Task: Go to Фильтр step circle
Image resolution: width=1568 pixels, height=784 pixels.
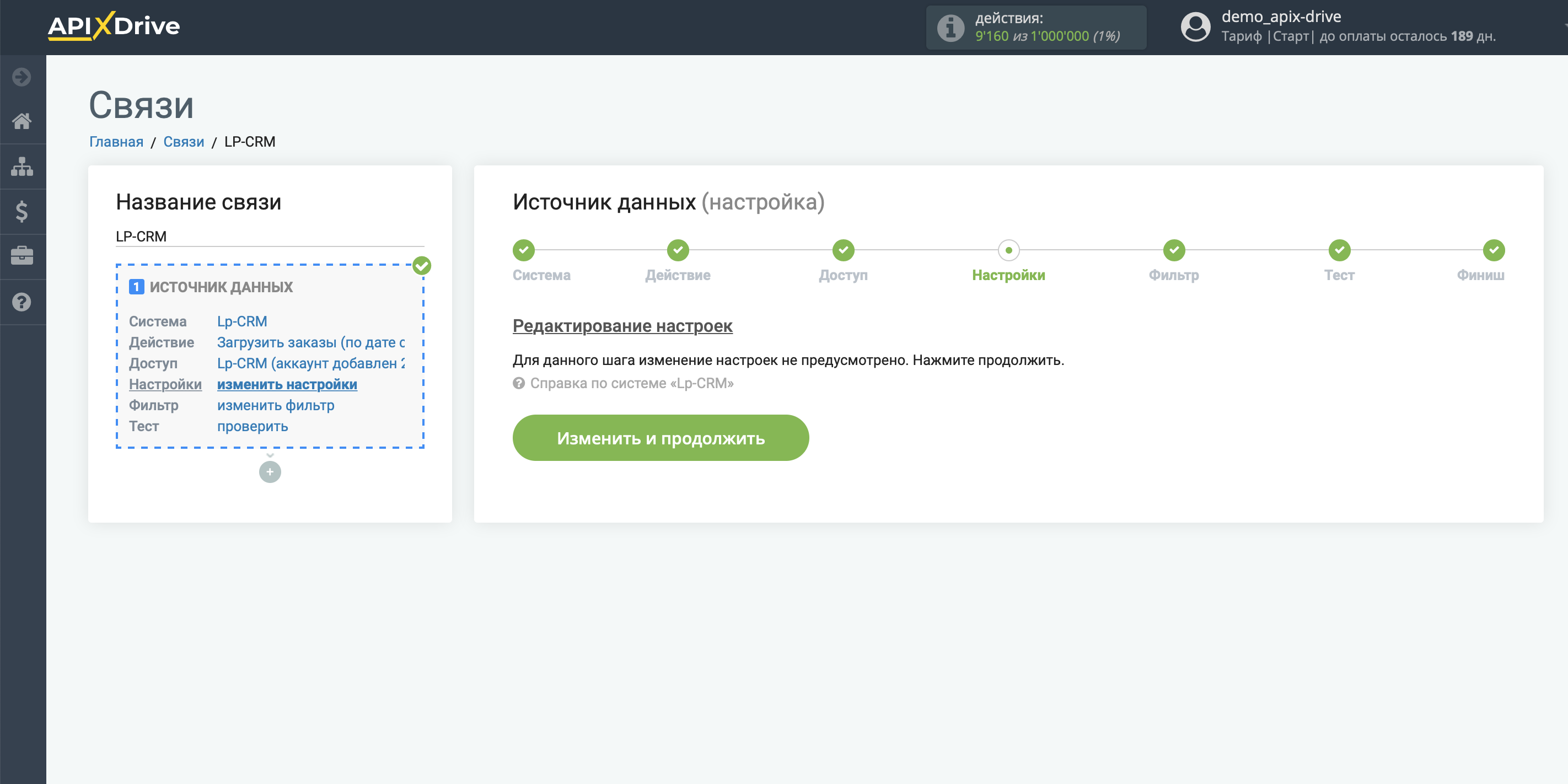Action: [x=1174, y=250]
